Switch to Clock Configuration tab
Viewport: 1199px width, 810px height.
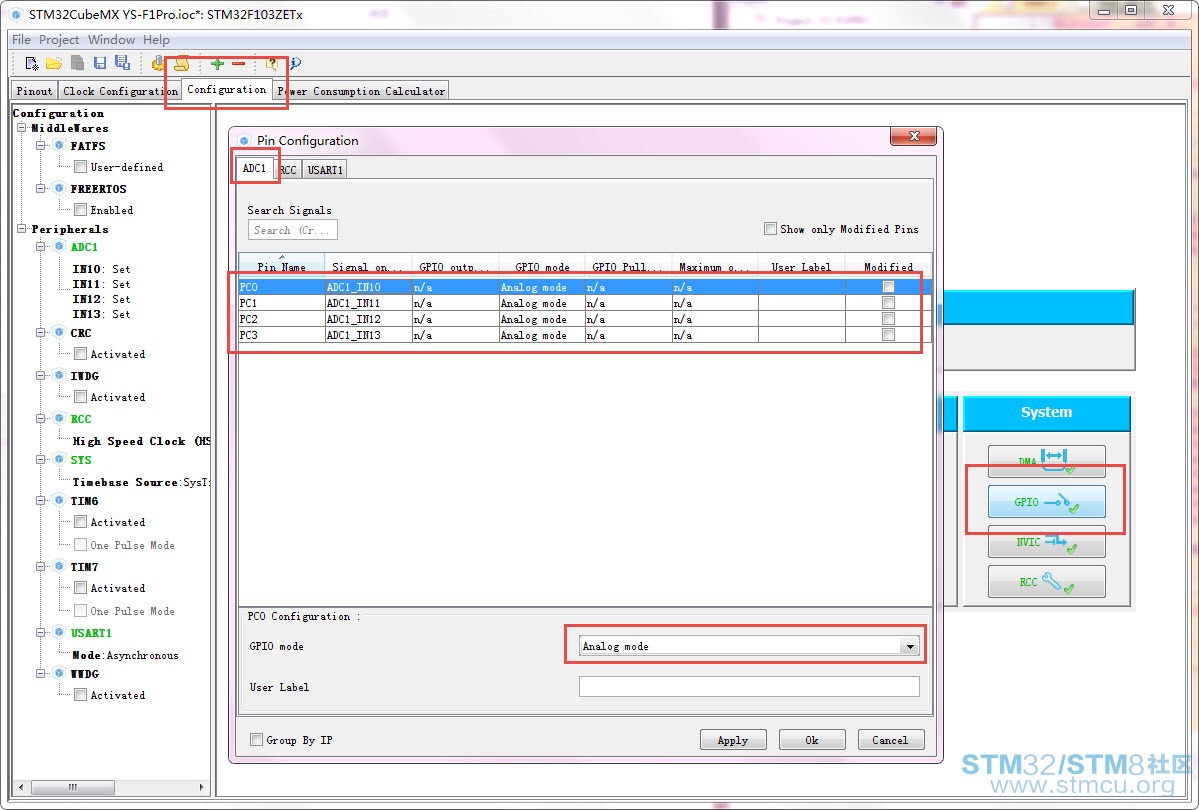click(120, 91)
